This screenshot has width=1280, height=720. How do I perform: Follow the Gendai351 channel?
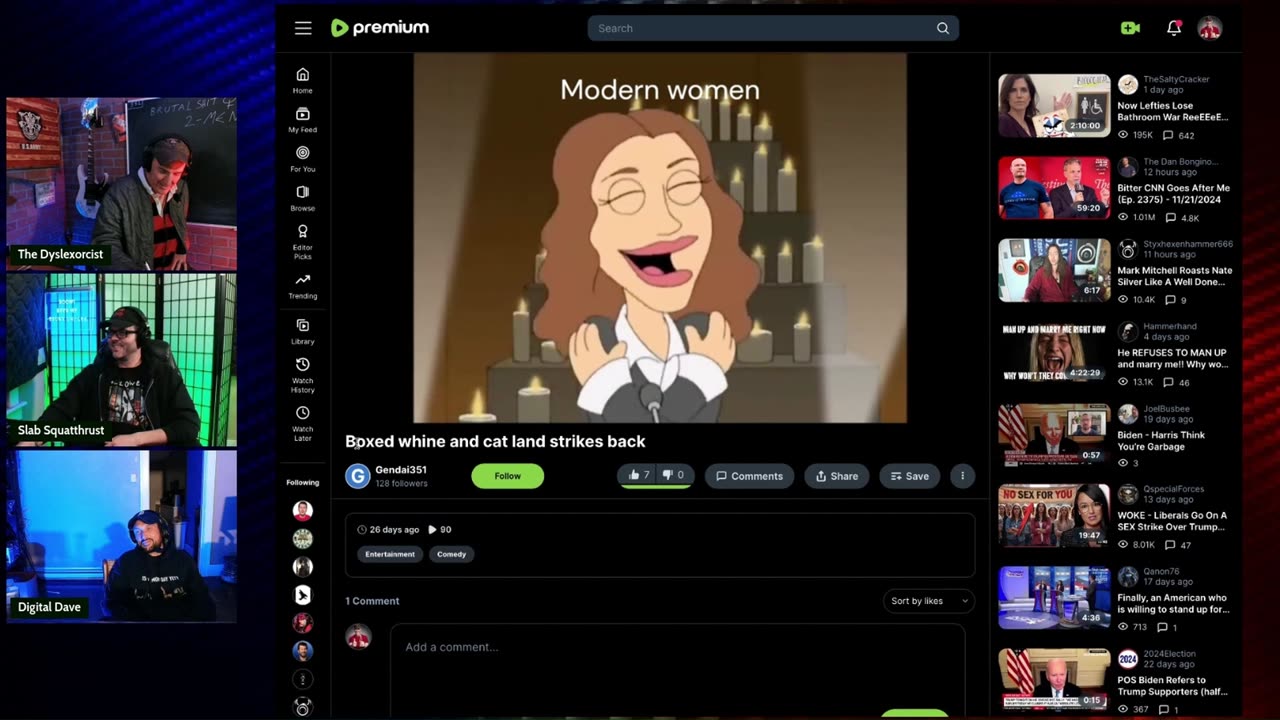(x=507, y=476)
